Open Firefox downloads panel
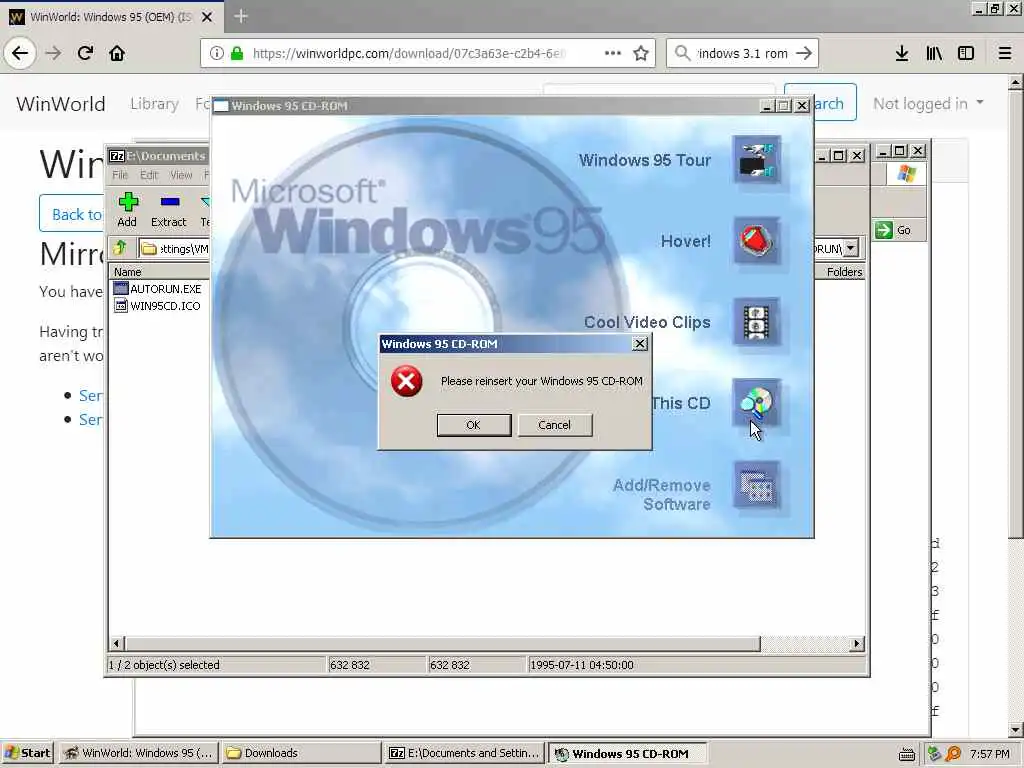1024x768 pixels. [902, 54]
